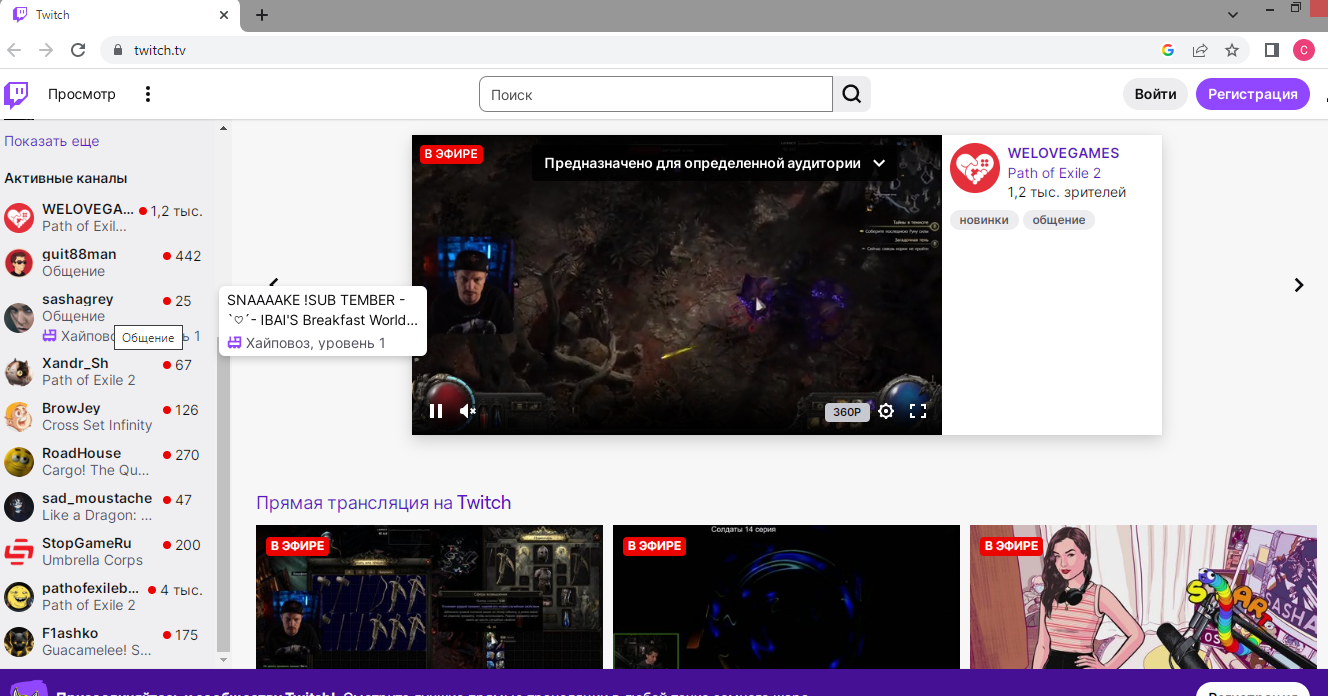Click the Войти button
This screenshot has width=1328, height=696.
coord(1155,94)
